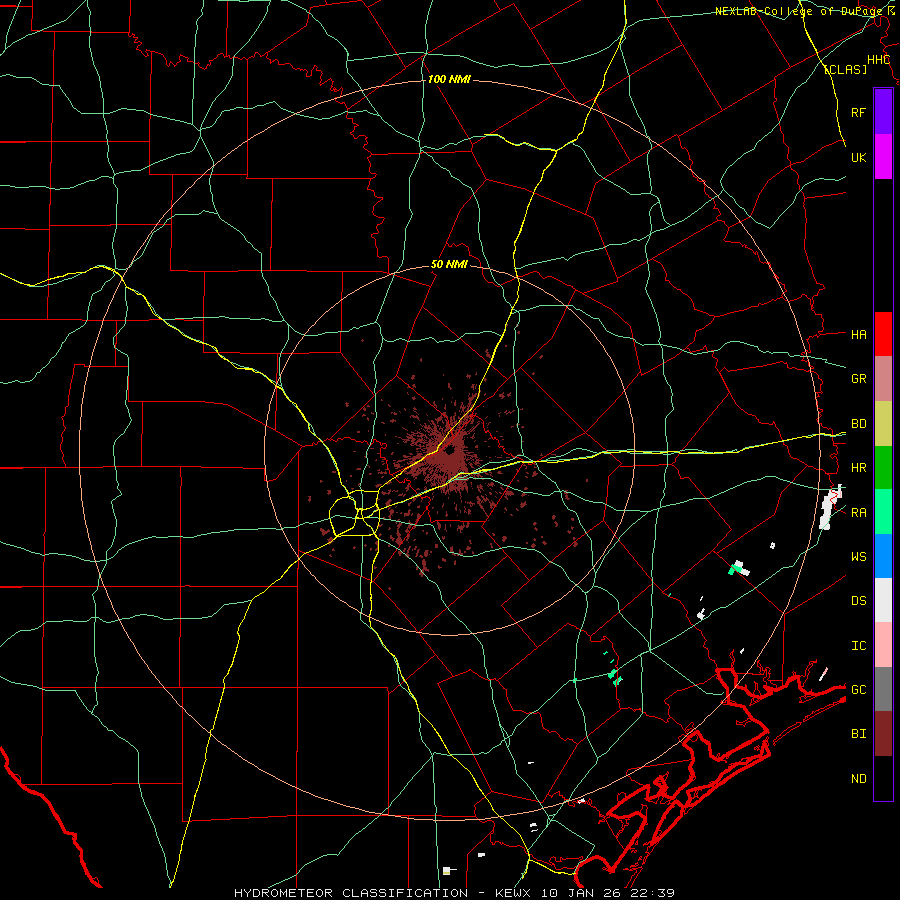Viewport: 900px width, 900px height.
Task: Click the GR pinkish legend color
Action: coord(883,378)
